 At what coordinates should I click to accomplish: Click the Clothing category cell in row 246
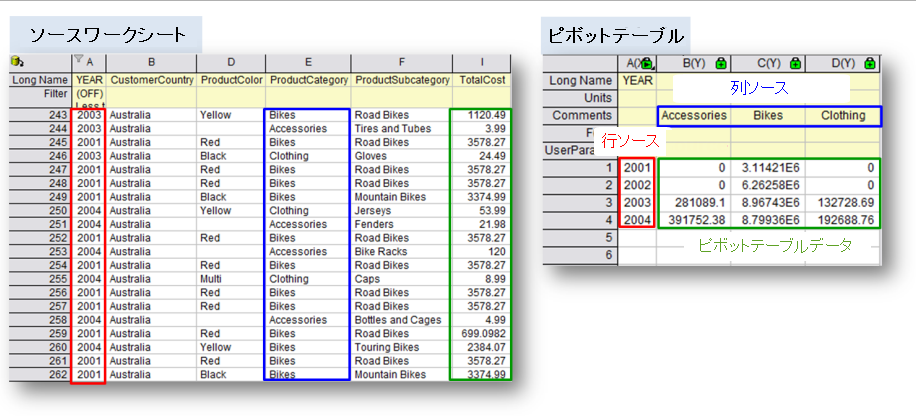pos(308,156)
